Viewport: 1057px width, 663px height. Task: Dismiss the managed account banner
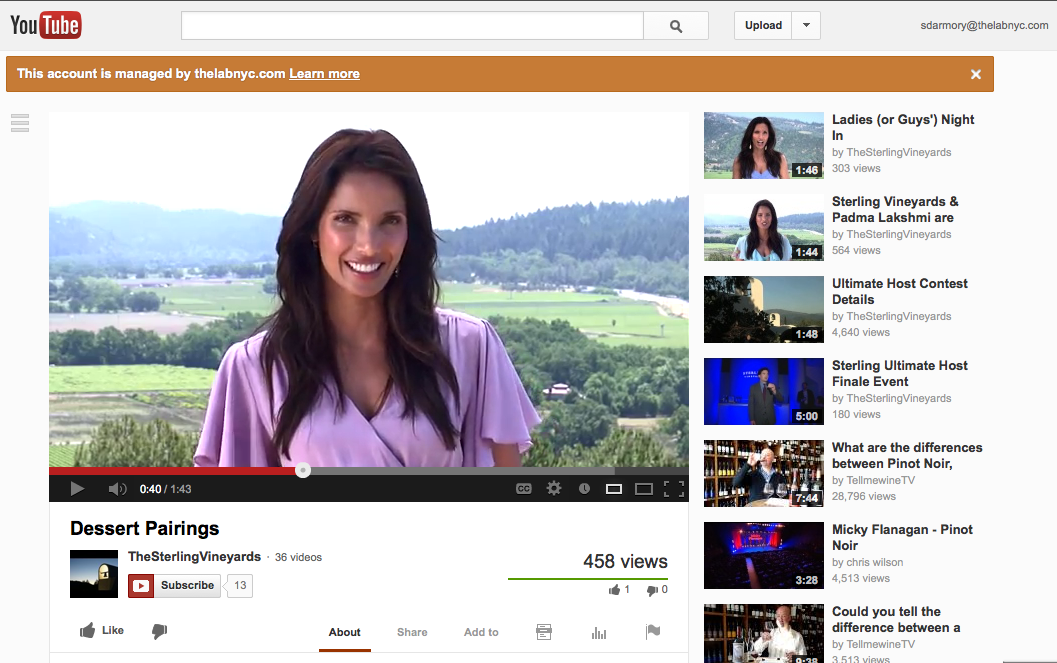pos(975,74)
